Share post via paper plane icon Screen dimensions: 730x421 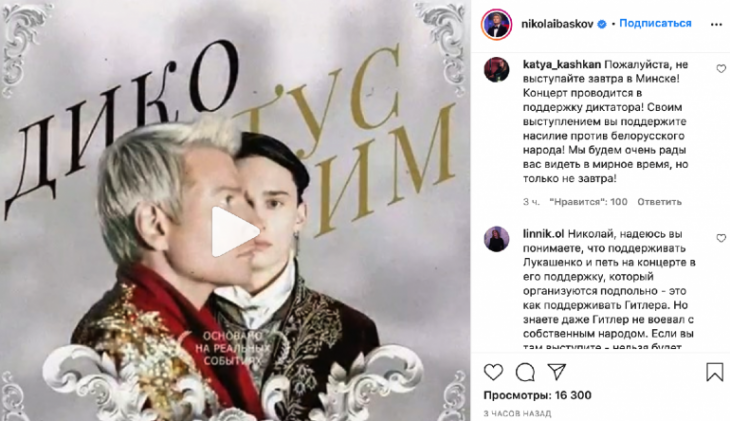click(556, 372)
